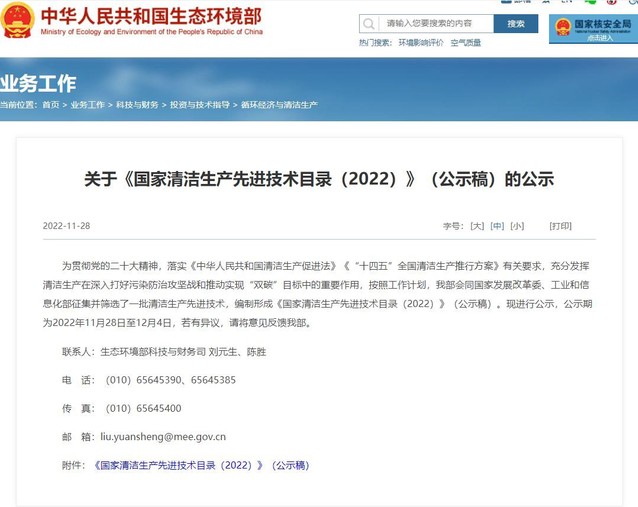Select hot search term 空气质量
The height and width of the screenshot is (507, 638).
point(466,43)
